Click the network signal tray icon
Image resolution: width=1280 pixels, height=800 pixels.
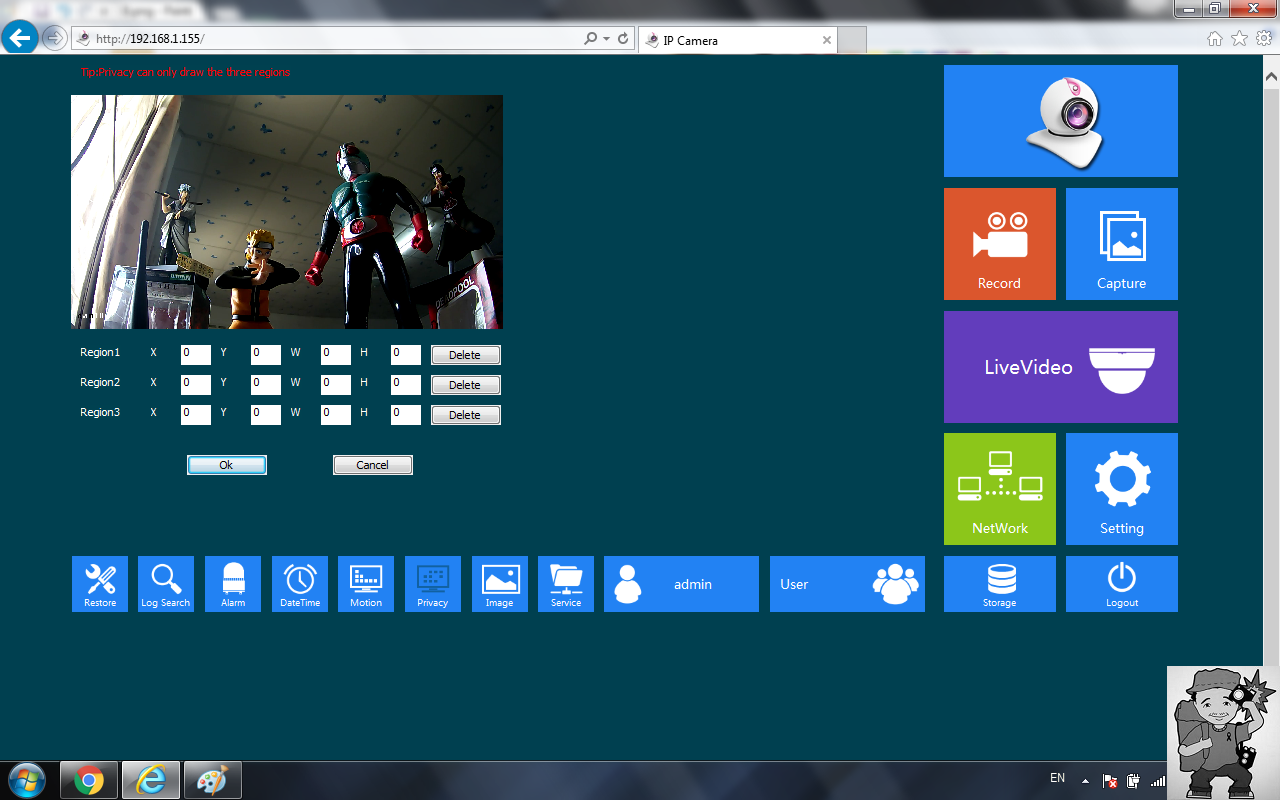pos(1158,781)
